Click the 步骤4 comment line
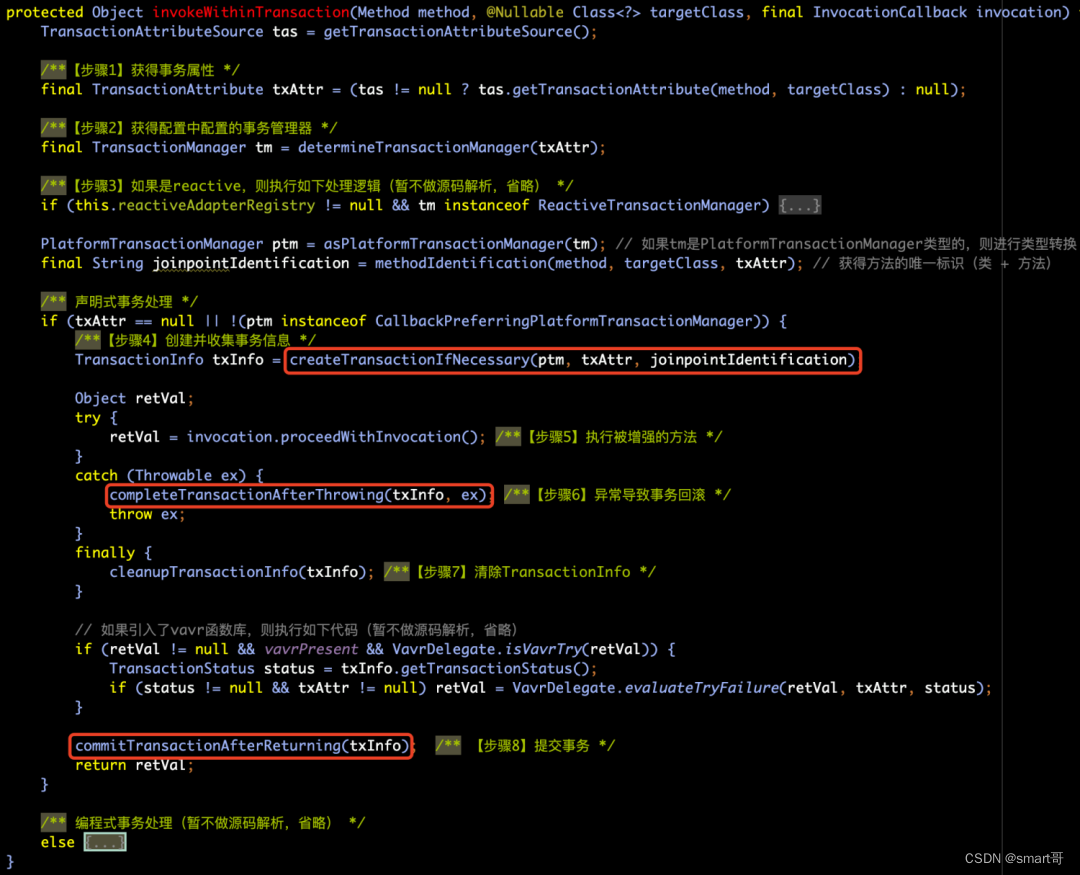This screenshot has height=875, width=1080. [196, 340]
